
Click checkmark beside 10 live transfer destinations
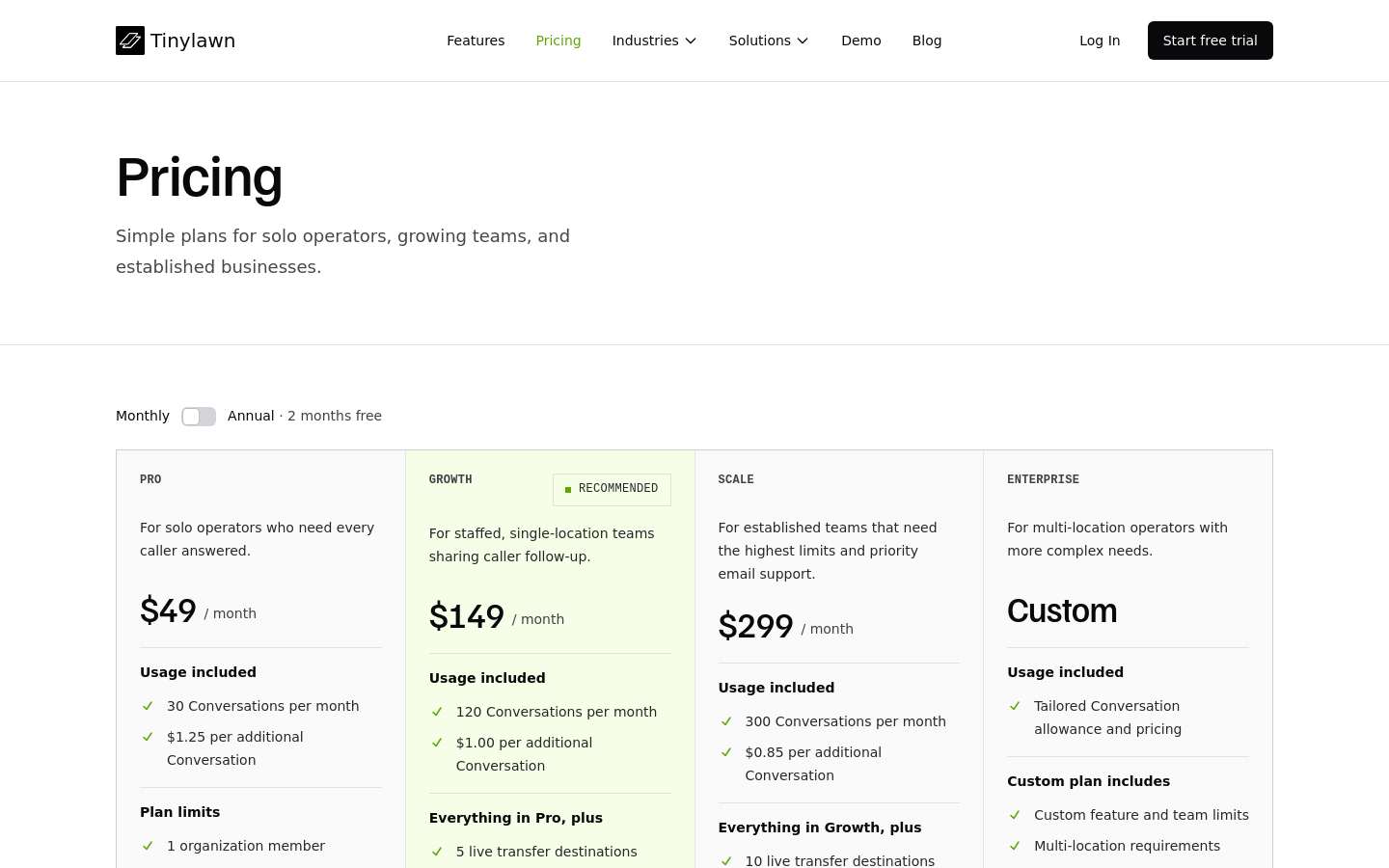(726, 861)
